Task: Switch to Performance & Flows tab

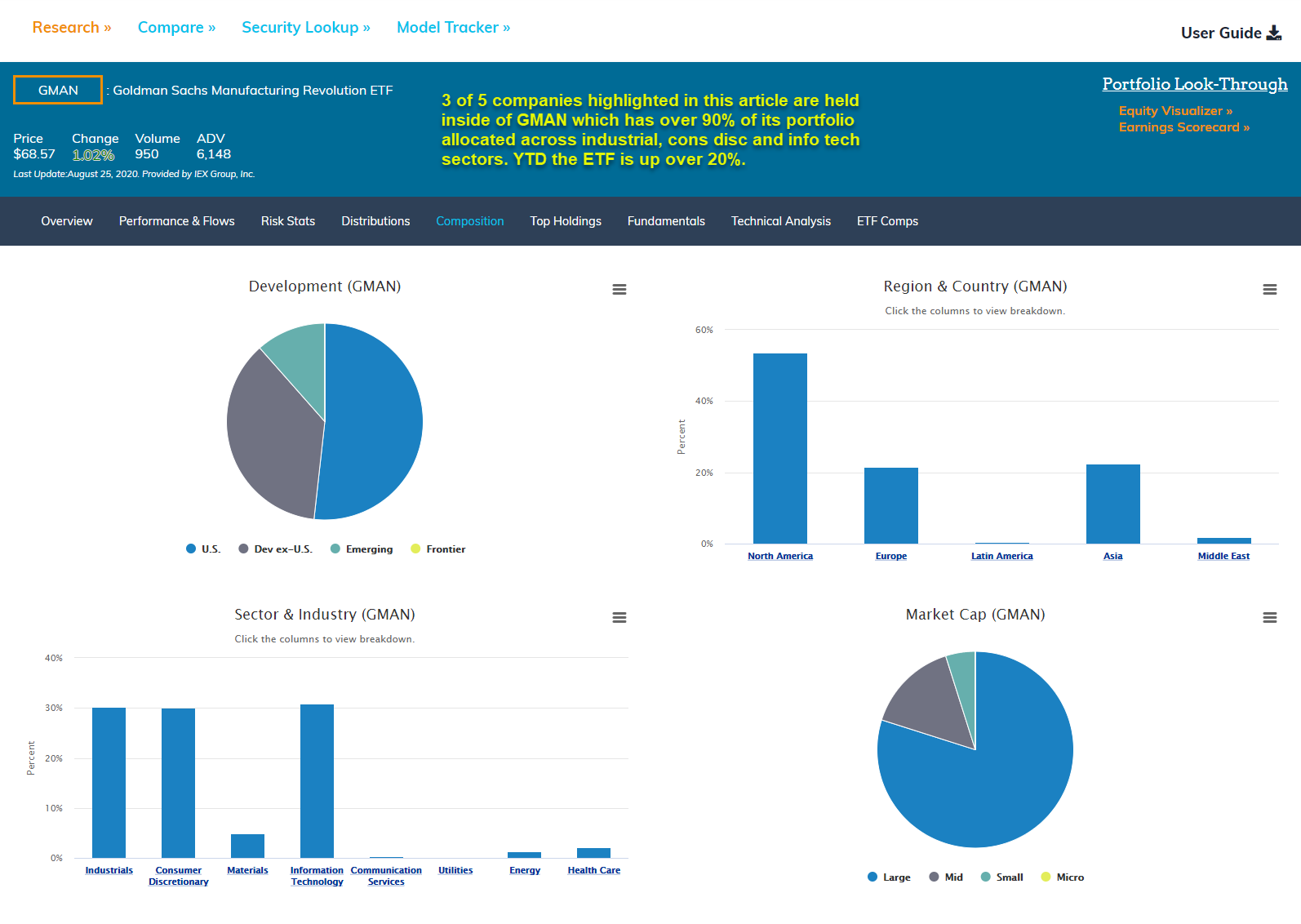Action: 177,221
